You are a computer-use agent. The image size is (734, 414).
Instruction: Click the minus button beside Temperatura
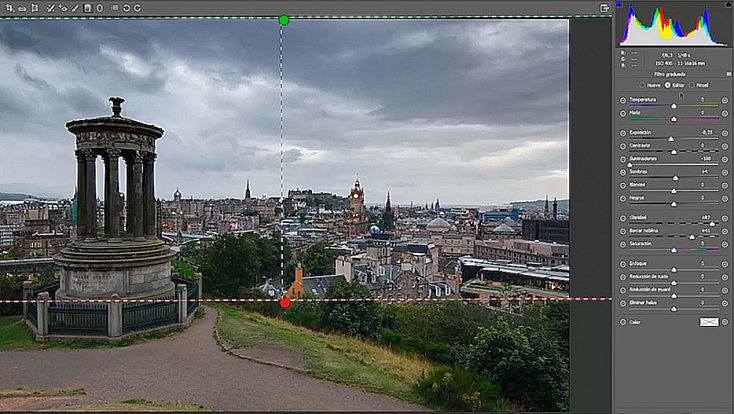click(x=623, y=100)
